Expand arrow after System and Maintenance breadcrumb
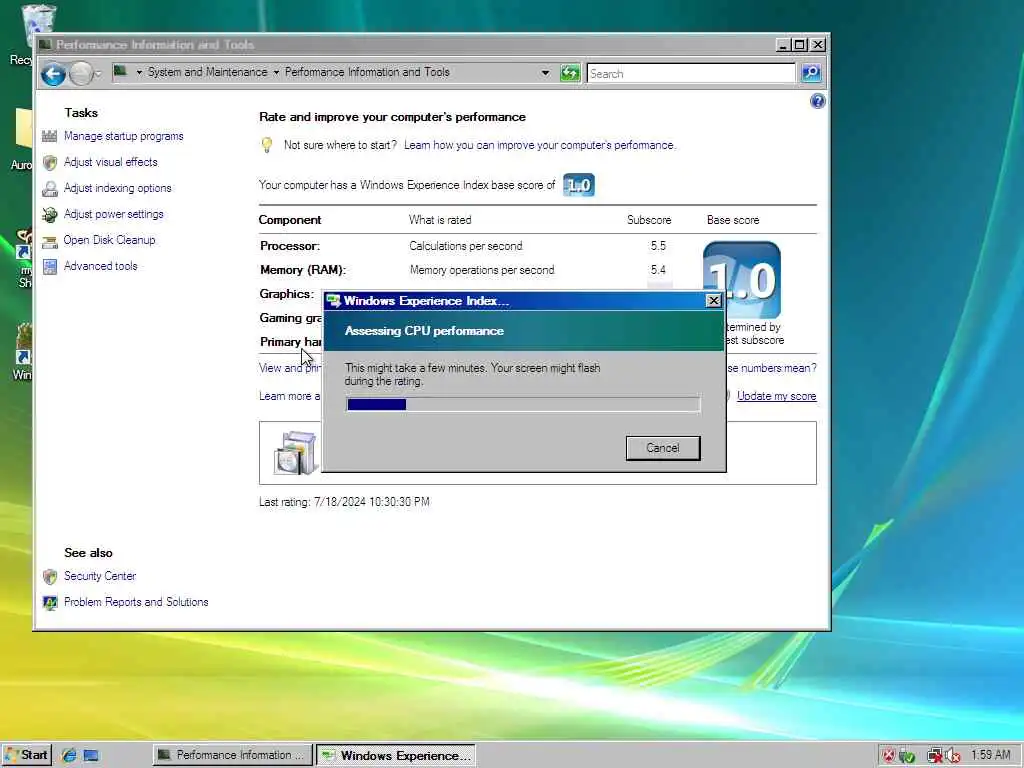The width and height of the screenshot is (1024, 768). 276,72
